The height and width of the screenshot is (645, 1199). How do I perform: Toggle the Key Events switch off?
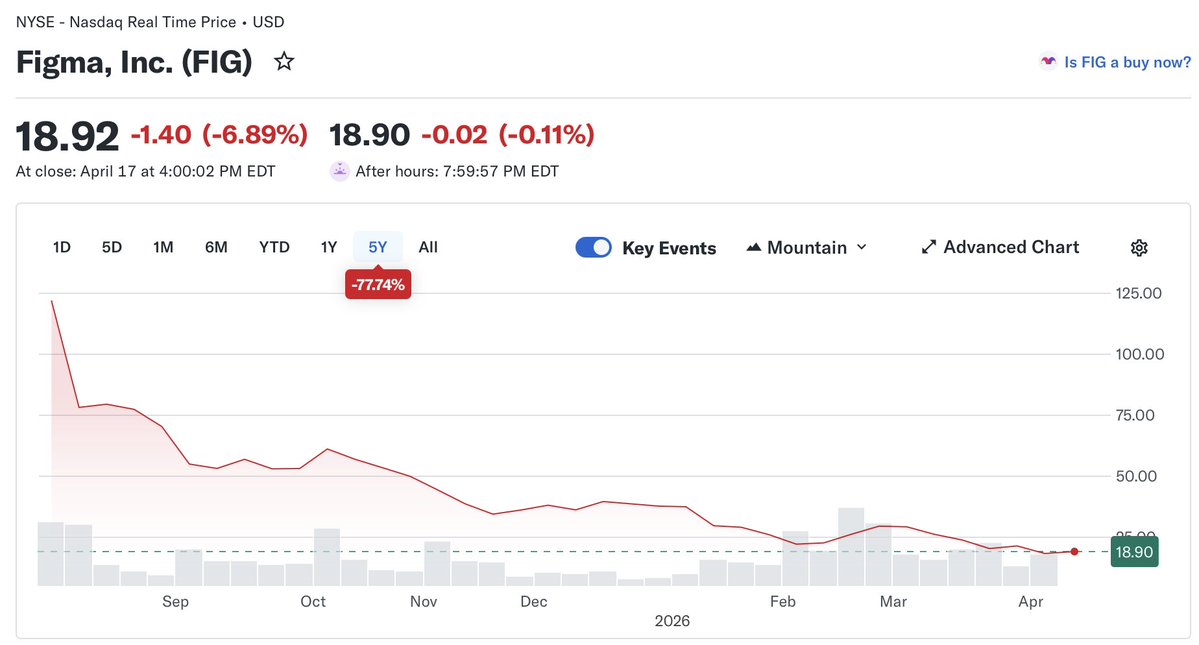593,248
